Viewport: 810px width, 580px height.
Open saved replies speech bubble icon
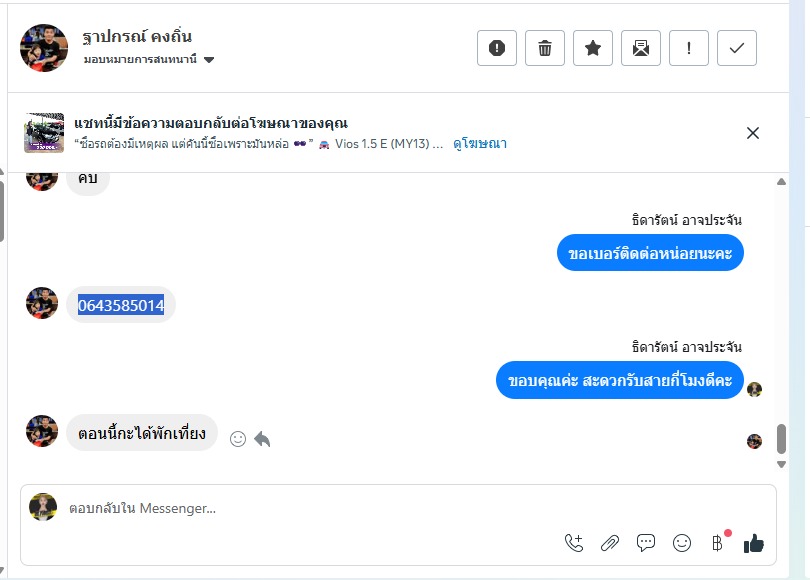[x=646, y=543]
